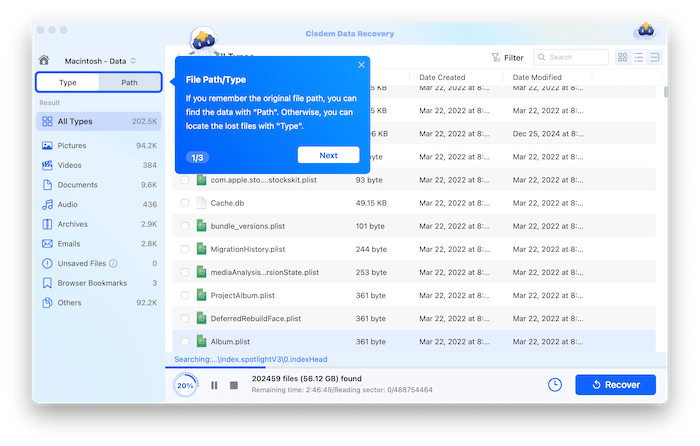Check the Cache.db file checkbox
The height and width of the screenshot is (446, 700).
pyautogui.click(x=185, y=203)
